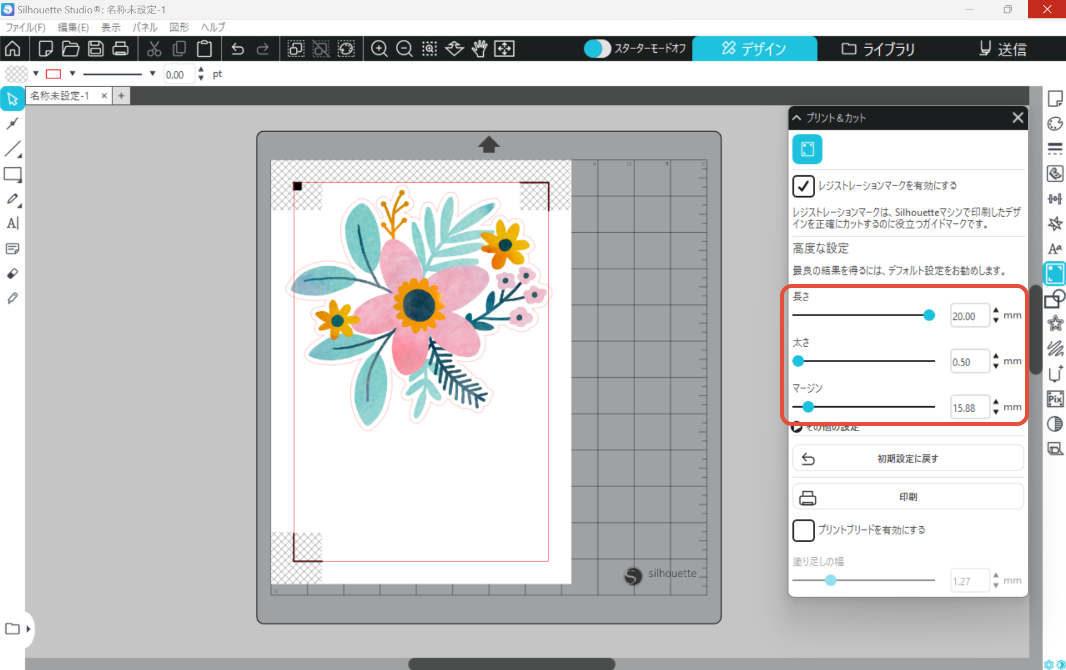Click the Thickness slider handle

[x=798, y=362]
